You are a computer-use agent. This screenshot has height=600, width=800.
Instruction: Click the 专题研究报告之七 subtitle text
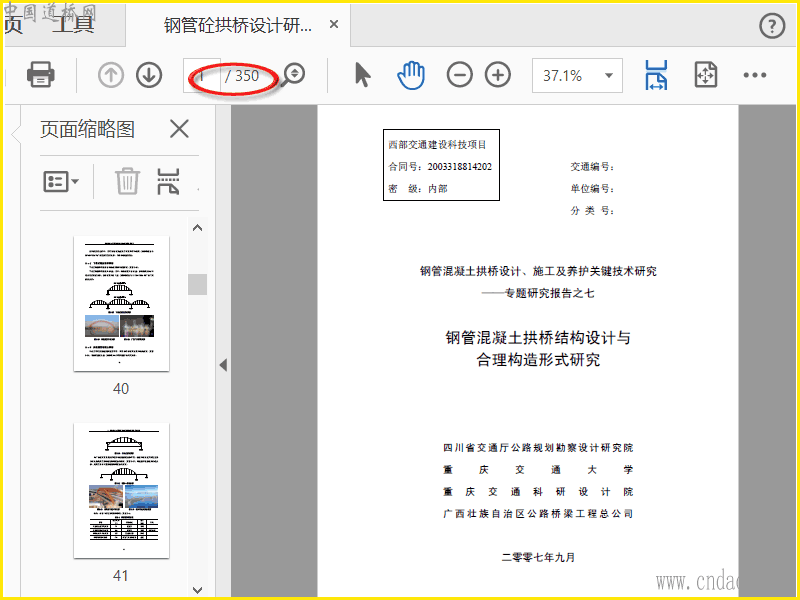coord(549,293)
